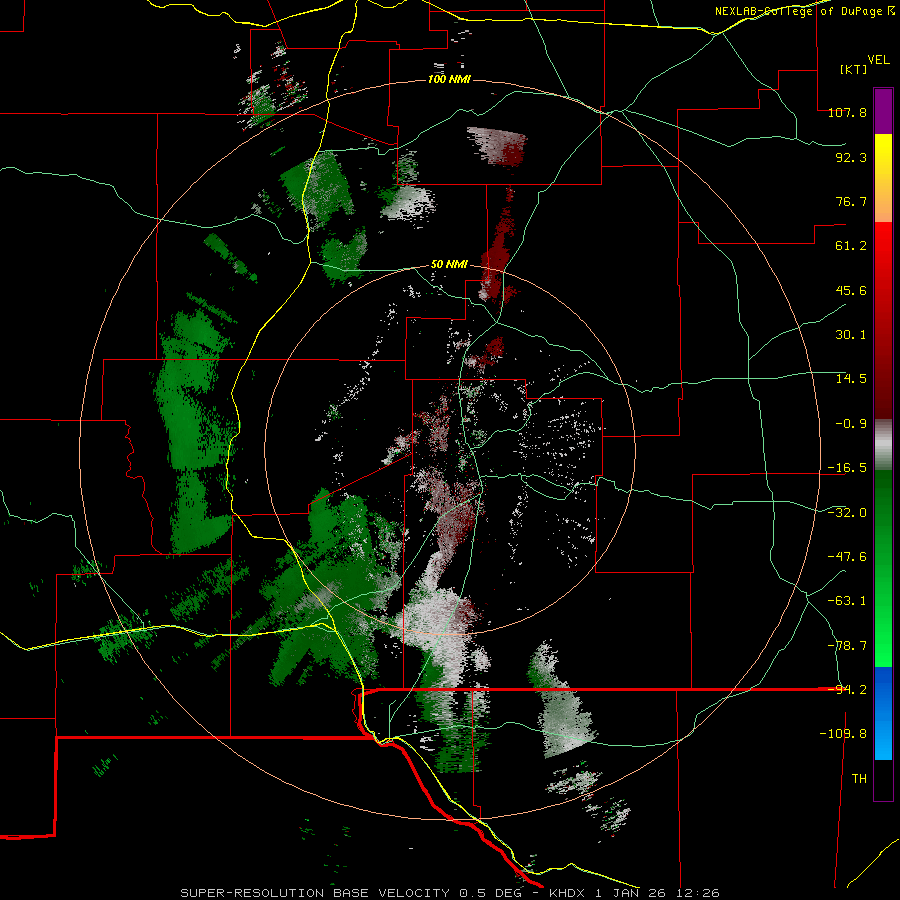Click the -16.5 velocity scale label
This screenshot has height=900, width=900.
pyautogui.click(x=847, y=467)
